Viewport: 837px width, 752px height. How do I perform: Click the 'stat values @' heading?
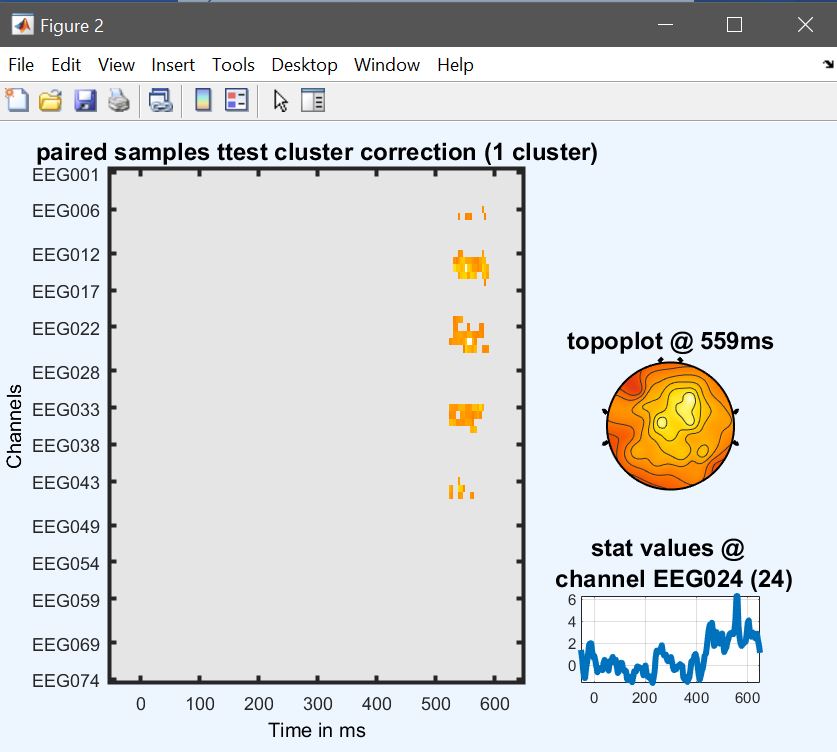coord(668,548)
